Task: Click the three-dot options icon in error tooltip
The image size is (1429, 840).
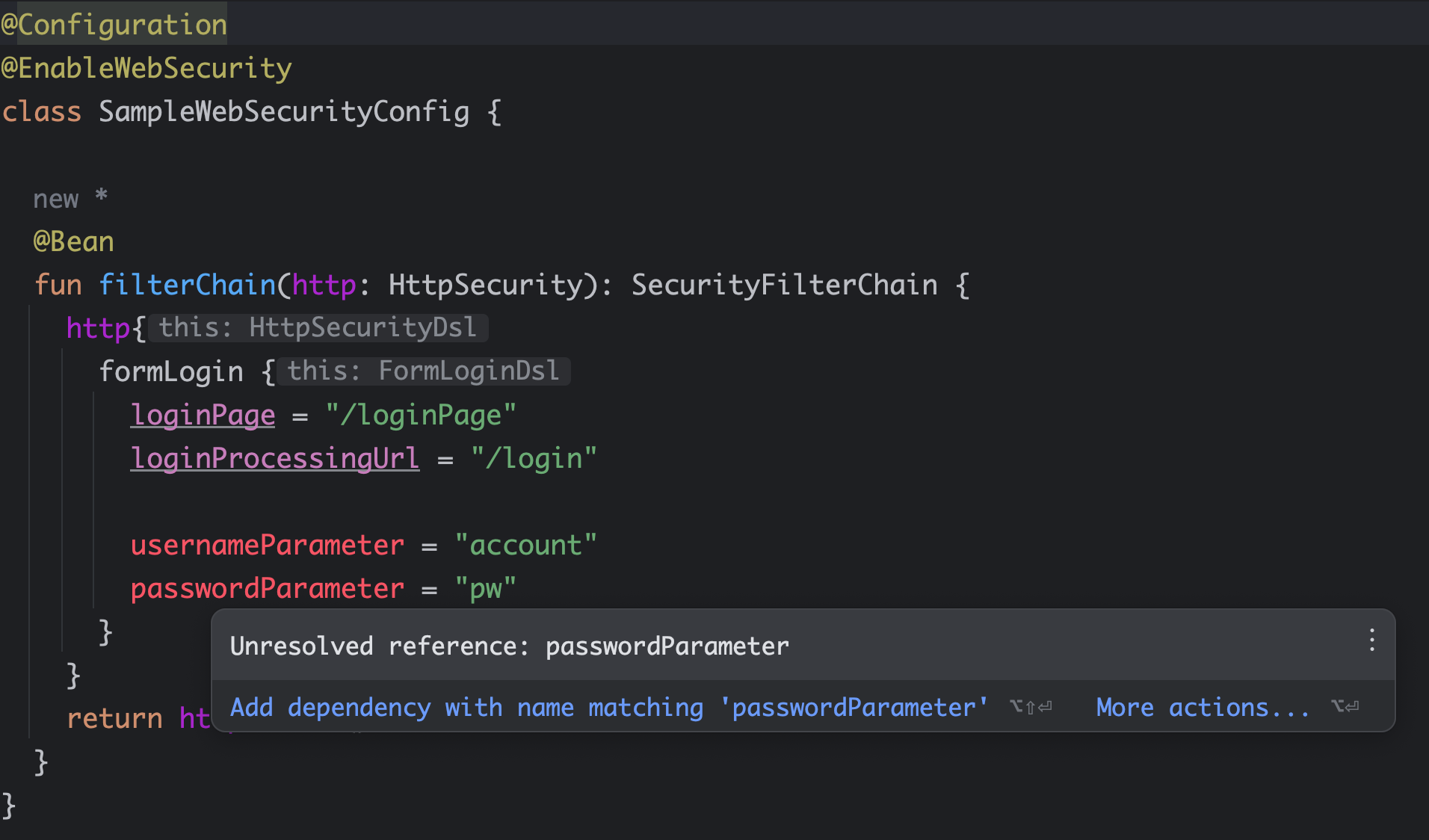Action: 1371,640
